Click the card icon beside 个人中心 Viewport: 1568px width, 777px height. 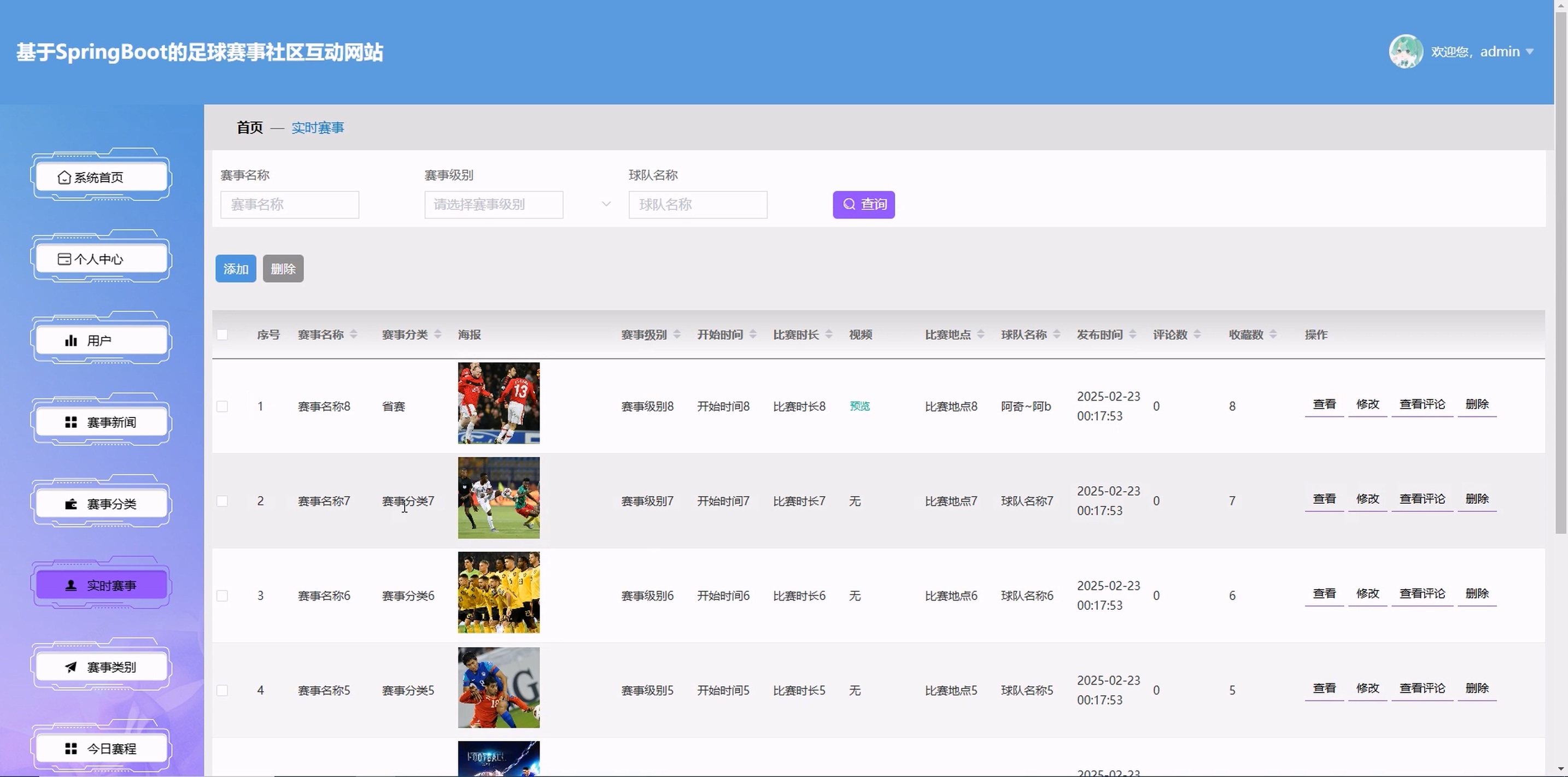click(64, 259)
